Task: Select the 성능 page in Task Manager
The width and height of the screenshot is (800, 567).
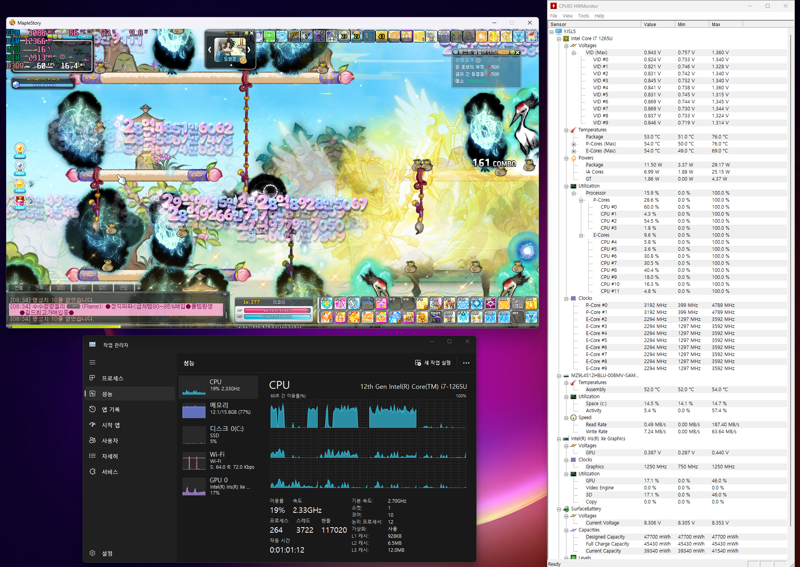Action: point(130,393)
